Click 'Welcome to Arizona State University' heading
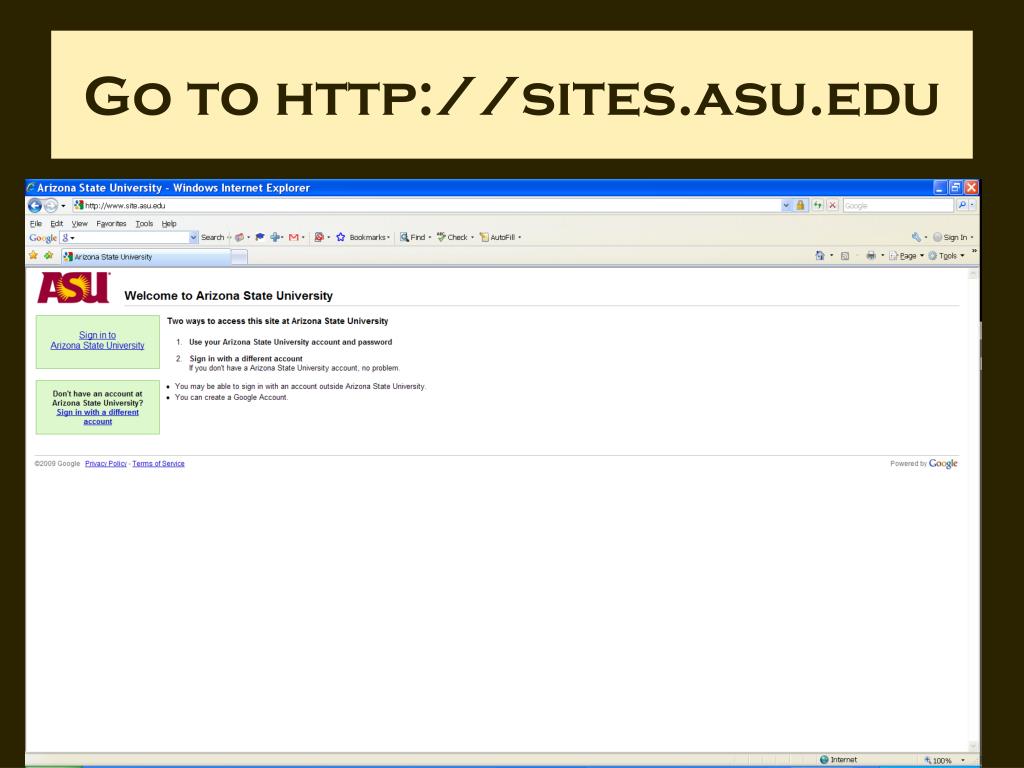1024x768 pixels. pyautogui.click(x=229, y=296)
